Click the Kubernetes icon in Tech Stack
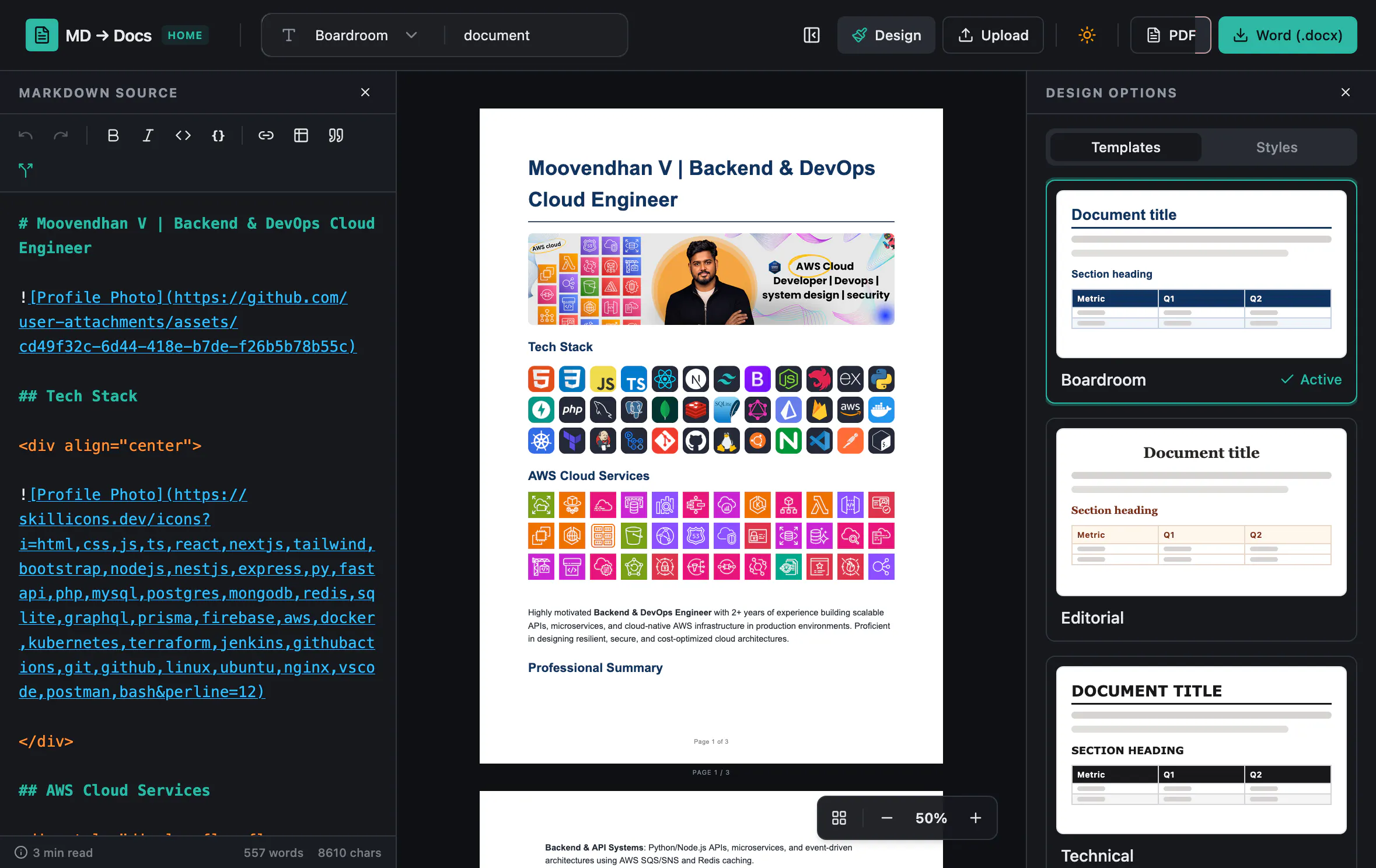1376x868 pixels. coord(541,441)
